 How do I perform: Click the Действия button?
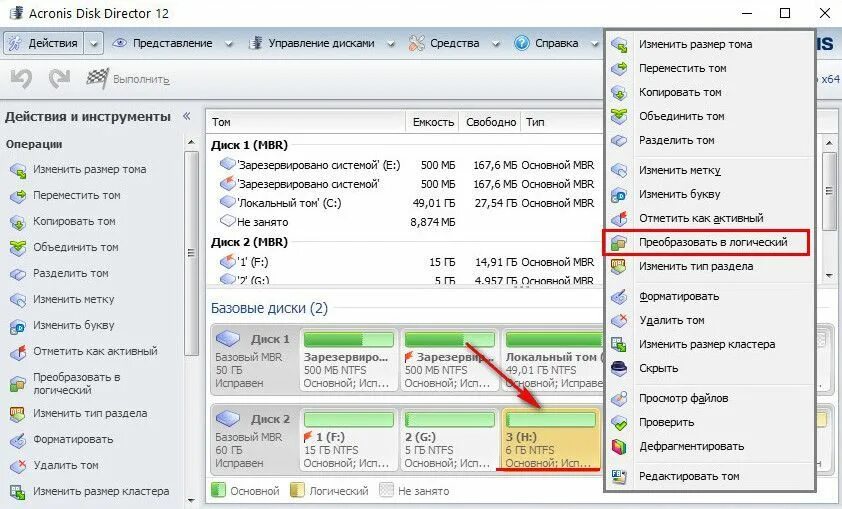pyautogui.click(x=44, y=43)
